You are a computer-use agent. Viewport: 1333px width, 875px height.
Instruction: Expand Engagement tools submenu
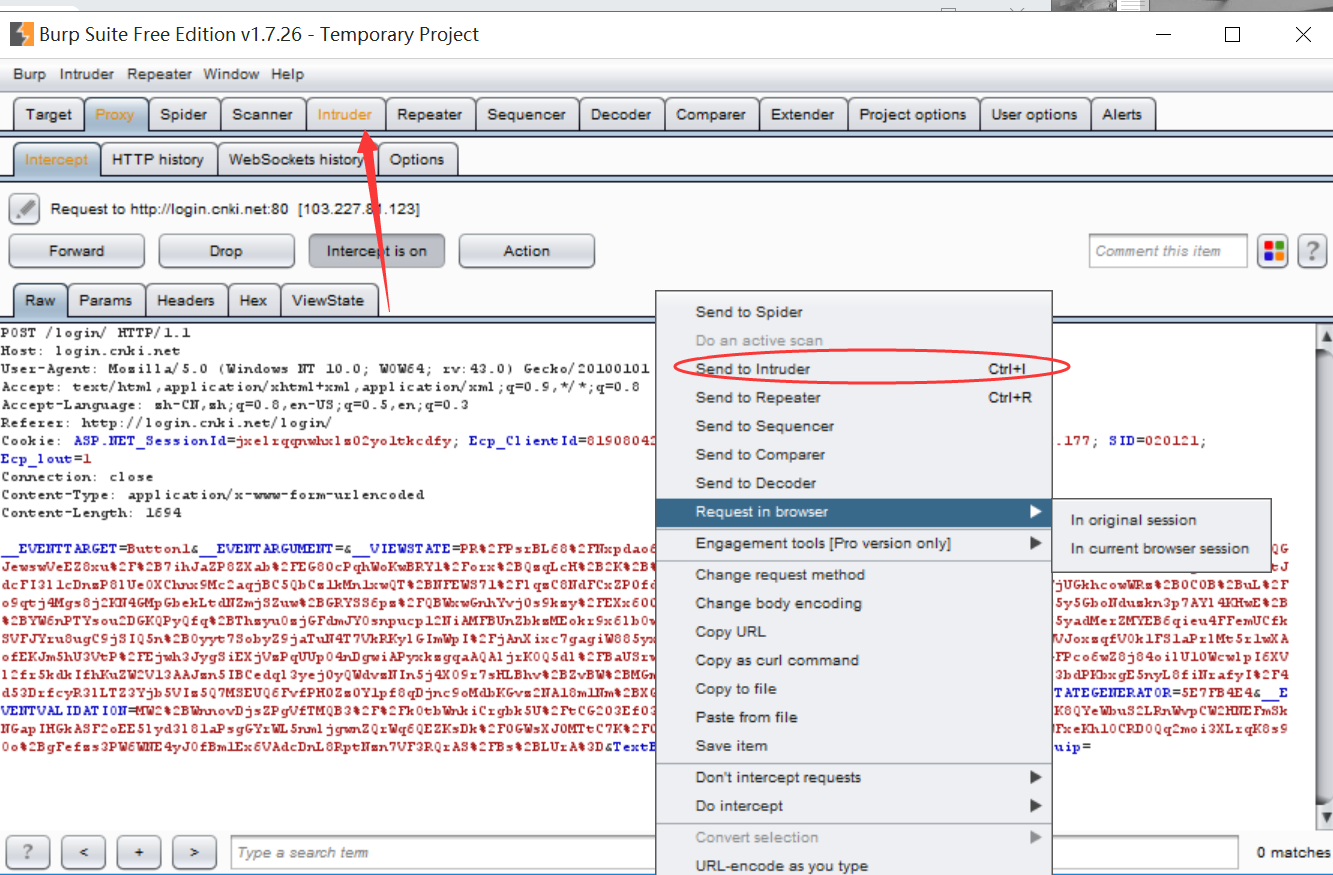coord(854,543)
